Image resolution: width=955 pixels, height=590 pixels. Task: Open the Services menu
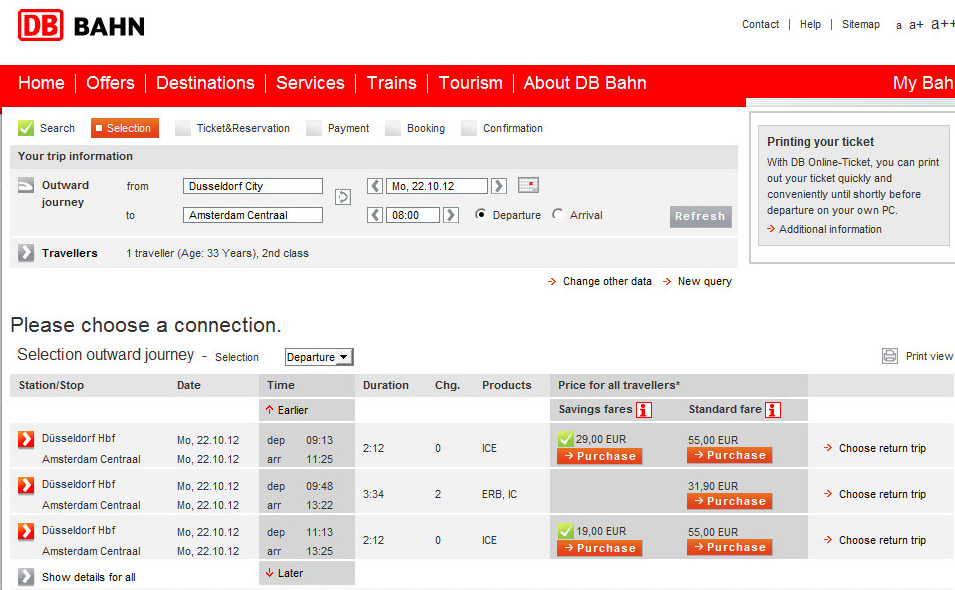[310, 83]
